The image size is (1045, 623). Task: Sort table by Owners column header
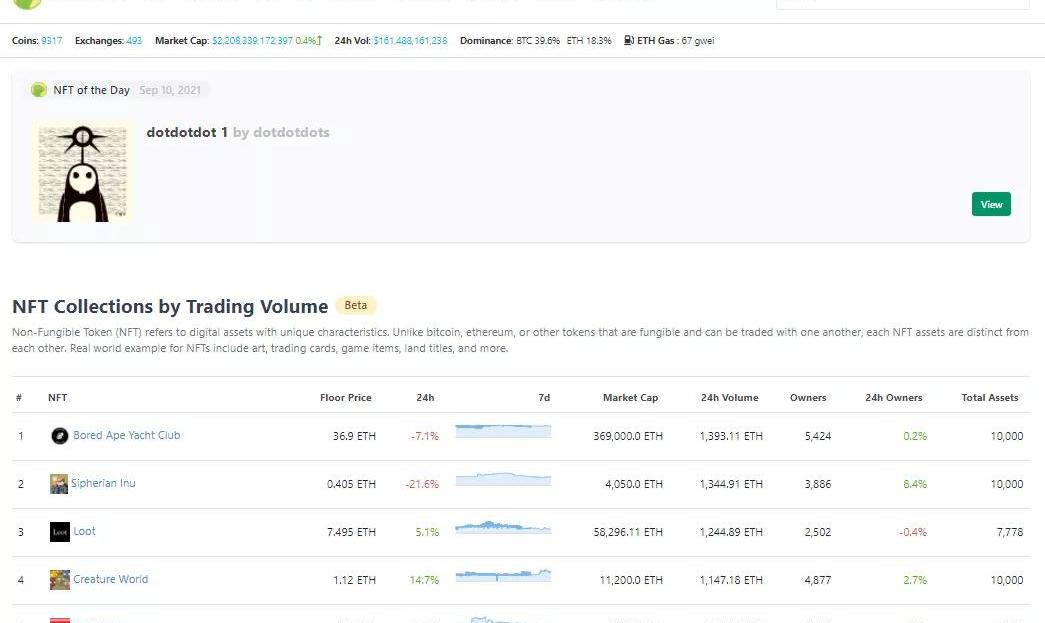pos(808,398)
